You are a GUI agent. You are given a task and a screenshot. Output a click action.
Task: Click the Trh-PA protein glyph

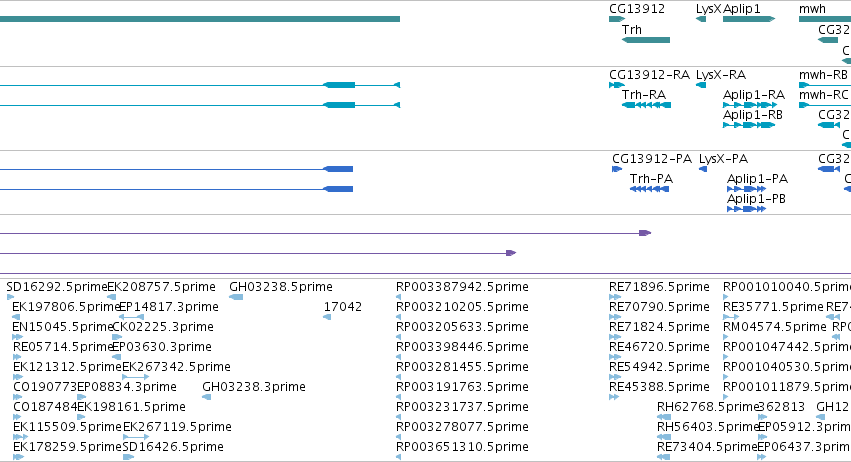[649, 189]
